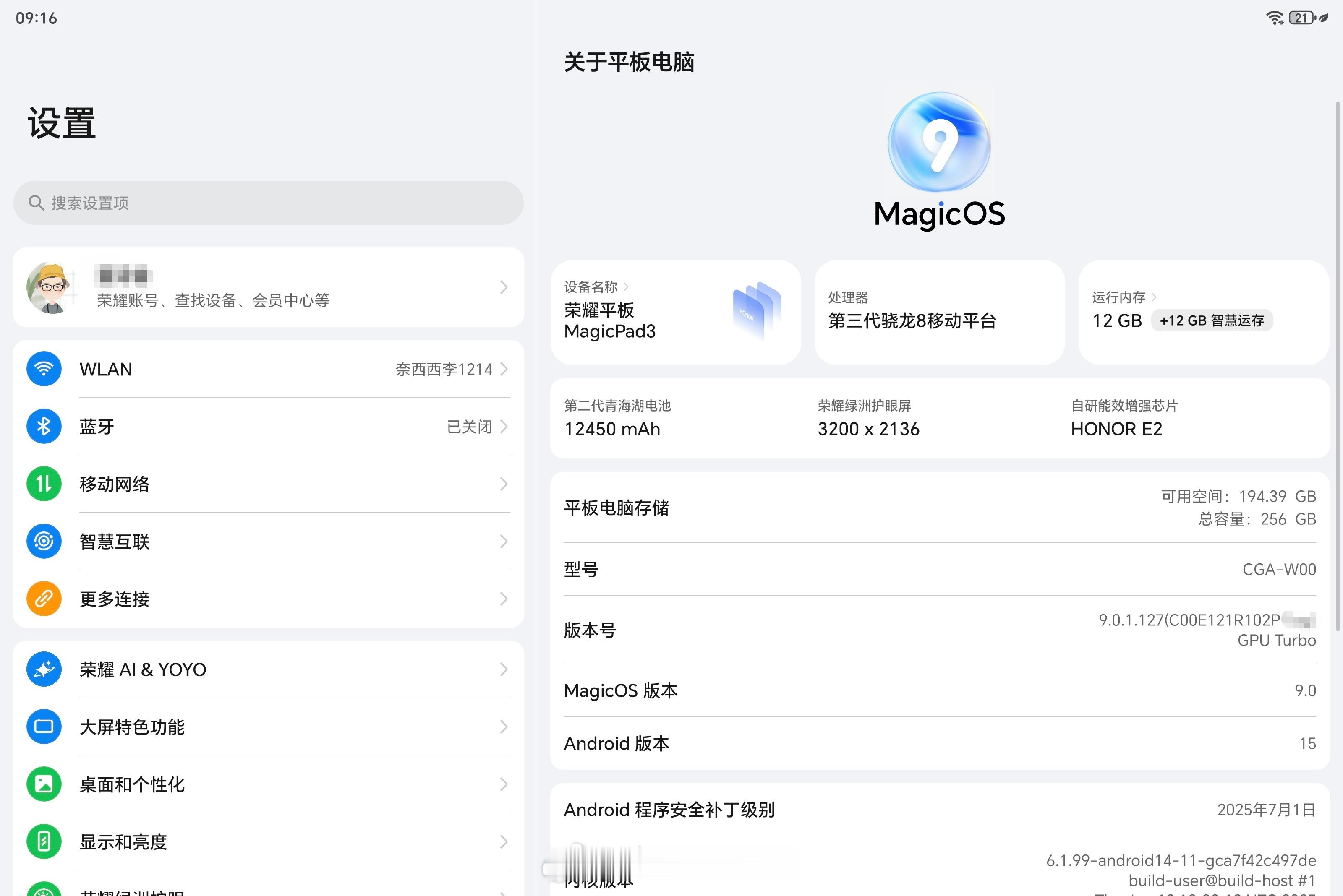Tap the MagicOS 版本 row
1343x896 pixels.
click(939, 690)
